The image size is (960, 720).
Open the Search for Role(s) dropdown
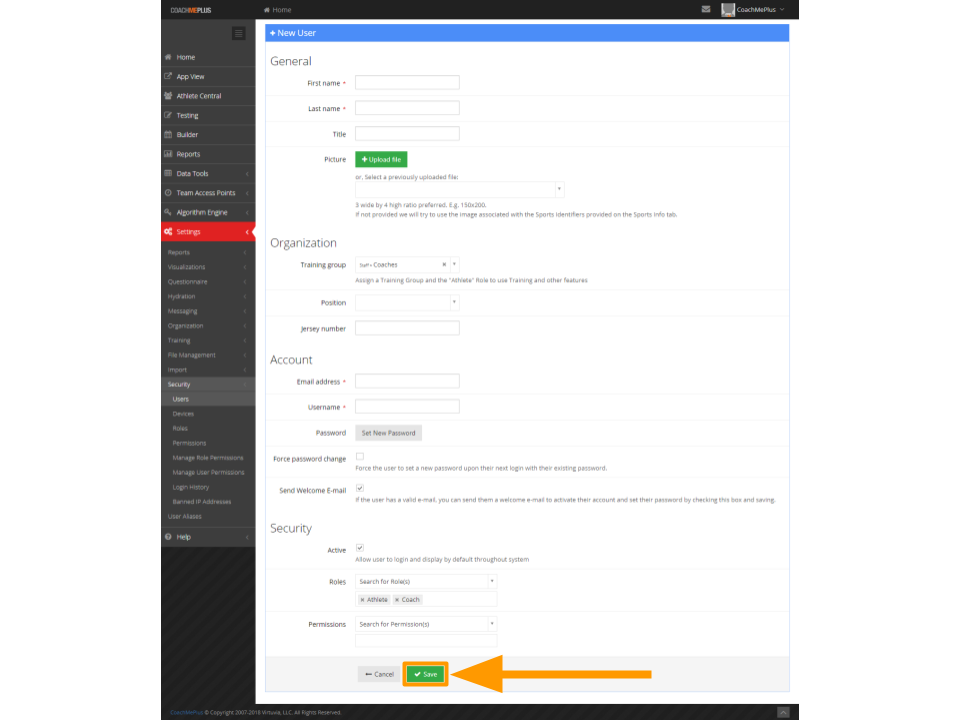click(426, 581)
